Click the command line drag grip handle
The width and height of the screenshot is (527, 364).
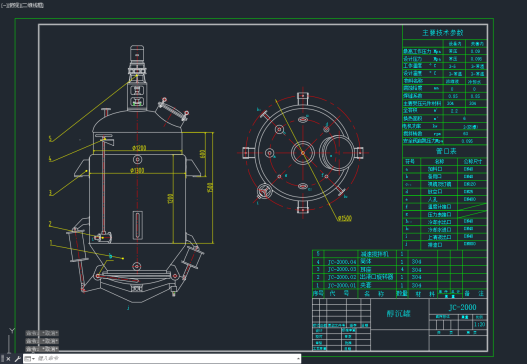pyautogui.click(x=3, y=359)
